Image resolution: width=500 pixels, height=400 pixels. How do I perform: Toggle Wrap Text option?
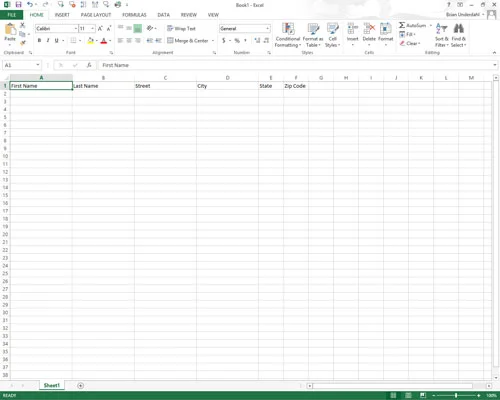(x=181, y=29)
